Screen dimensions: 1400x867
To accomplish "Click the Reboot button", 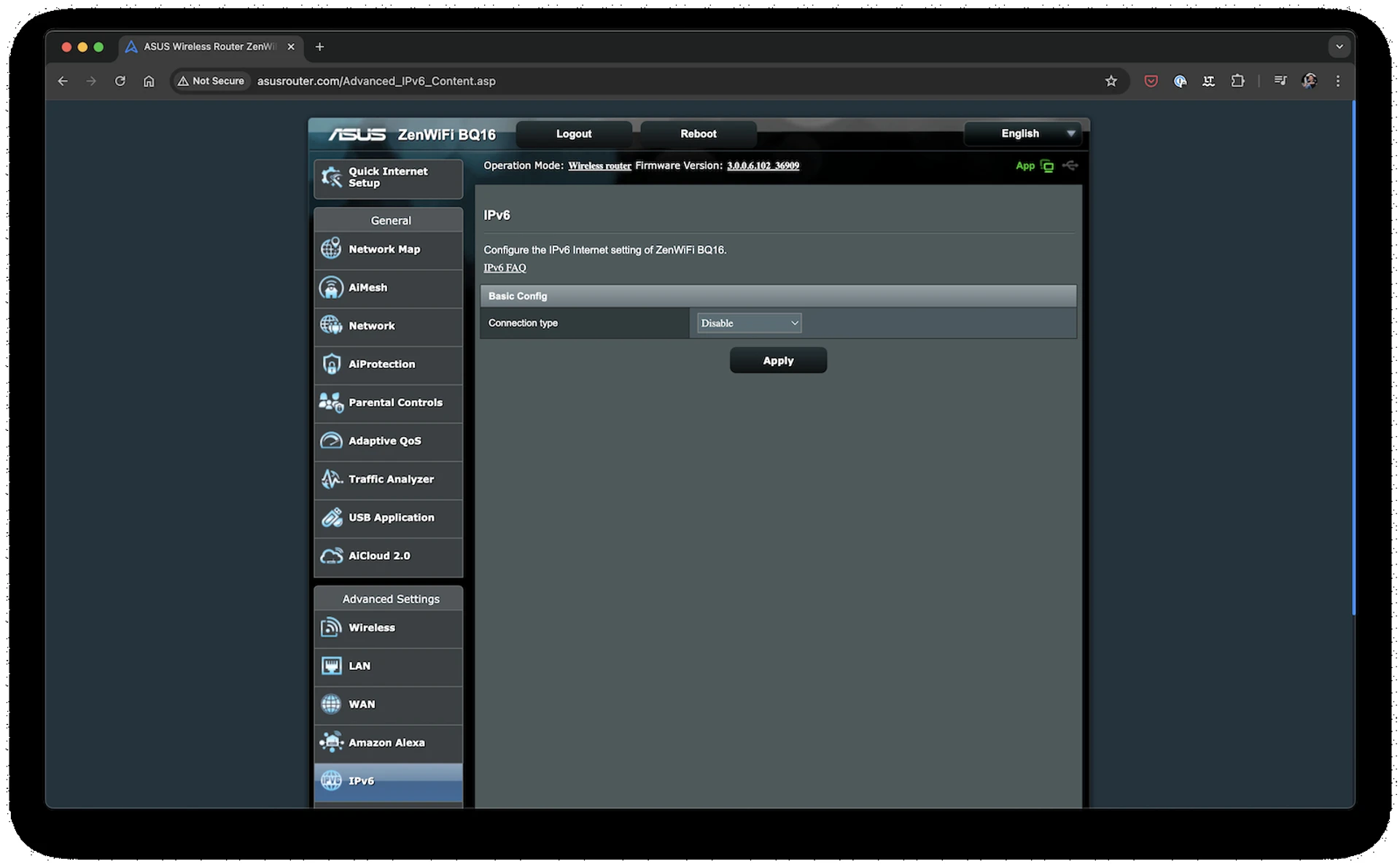I will [698, 133].
